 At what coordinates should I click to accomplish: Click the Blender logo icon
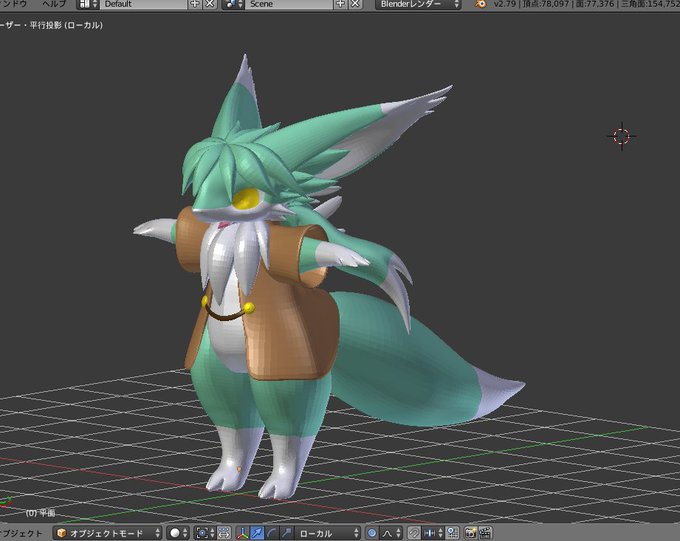point(480,4)
